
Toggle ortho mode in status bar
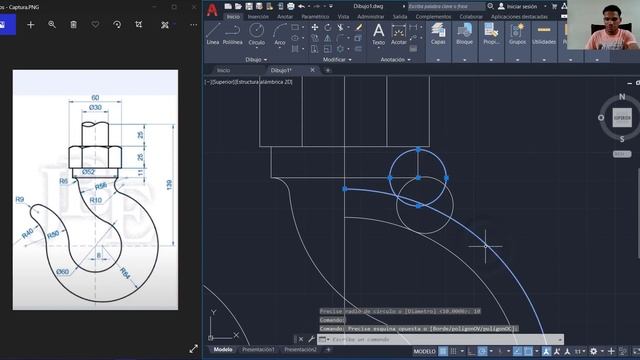click(471, 351)
